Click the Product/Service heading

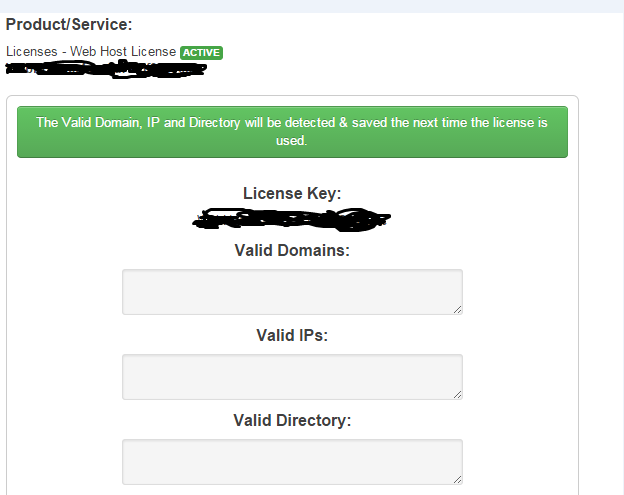69,24
